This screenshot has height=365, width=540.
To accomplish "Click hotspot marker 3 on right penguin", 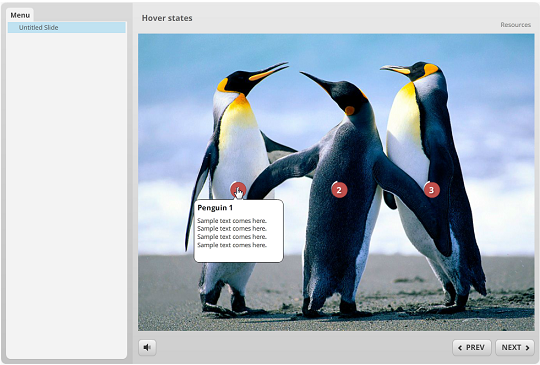I will tap(432, 190).
